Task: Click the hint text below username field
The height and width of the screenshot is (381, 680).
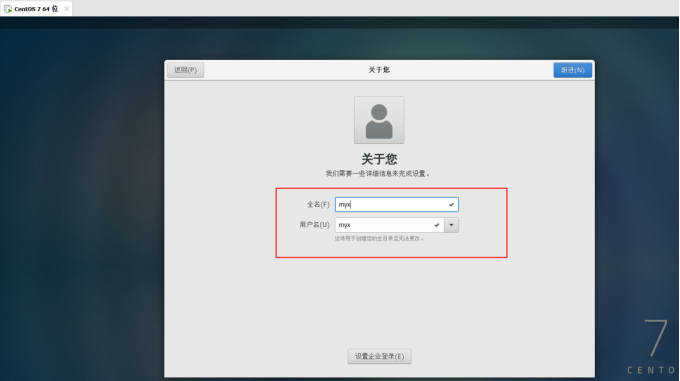Action: (379, 238)
